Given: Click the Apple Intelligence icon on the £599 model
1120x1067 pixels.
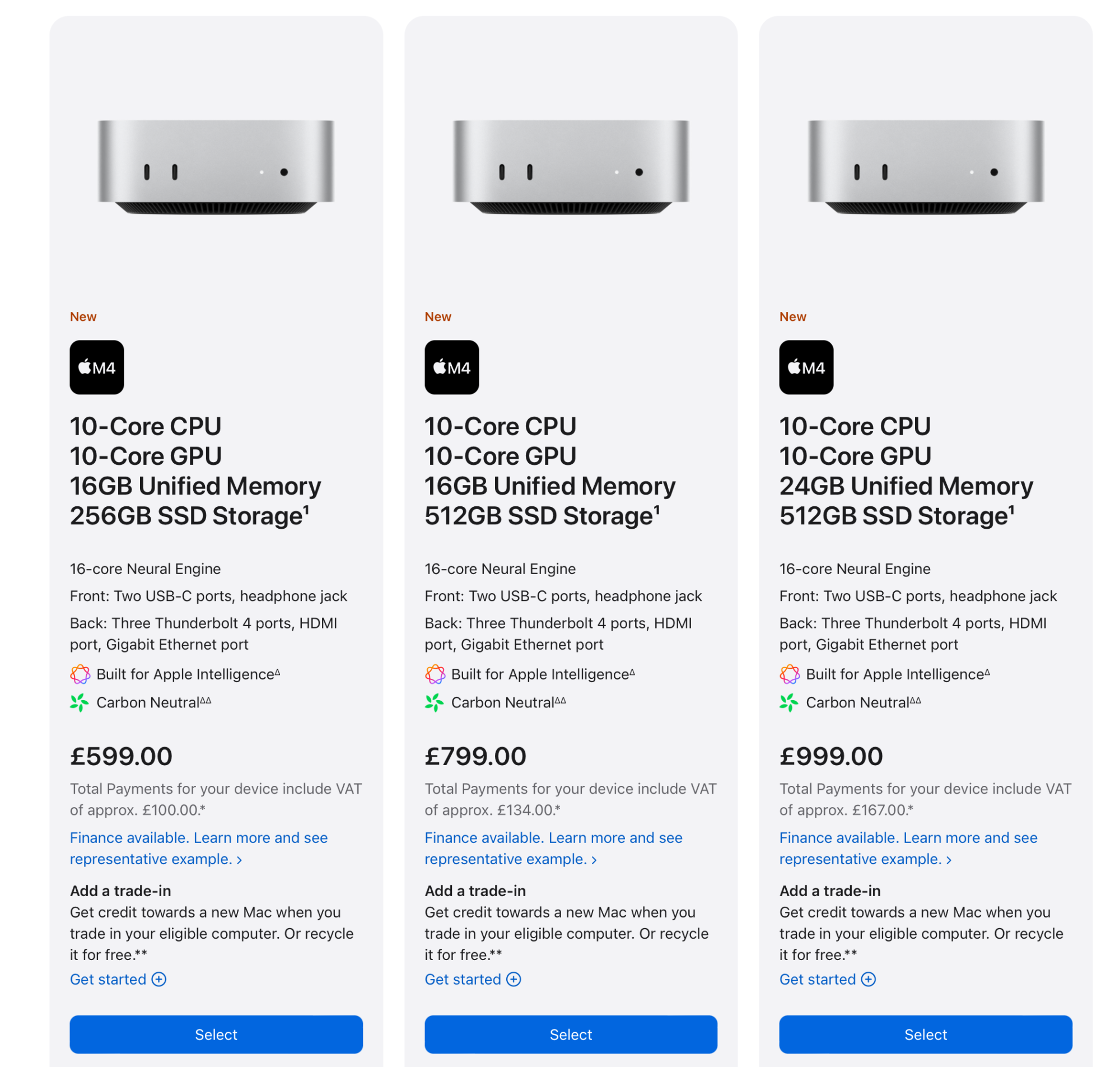Looking at the screenshot, I should click(x=80, y=674).
